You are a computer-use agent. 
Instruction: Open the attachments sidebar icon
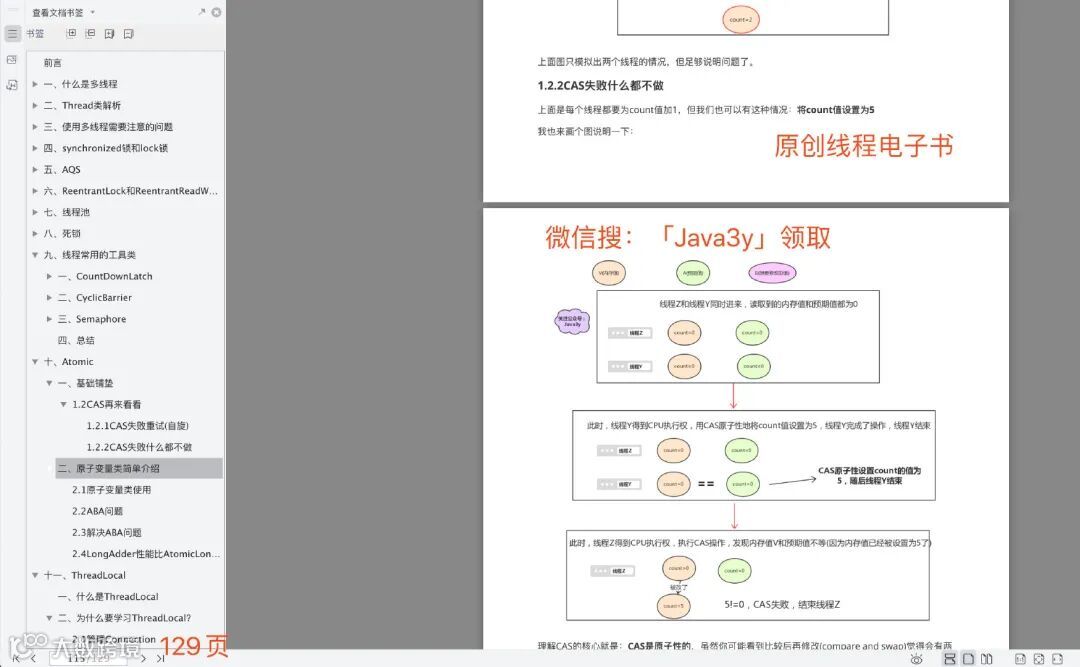(x=12, y=85)
